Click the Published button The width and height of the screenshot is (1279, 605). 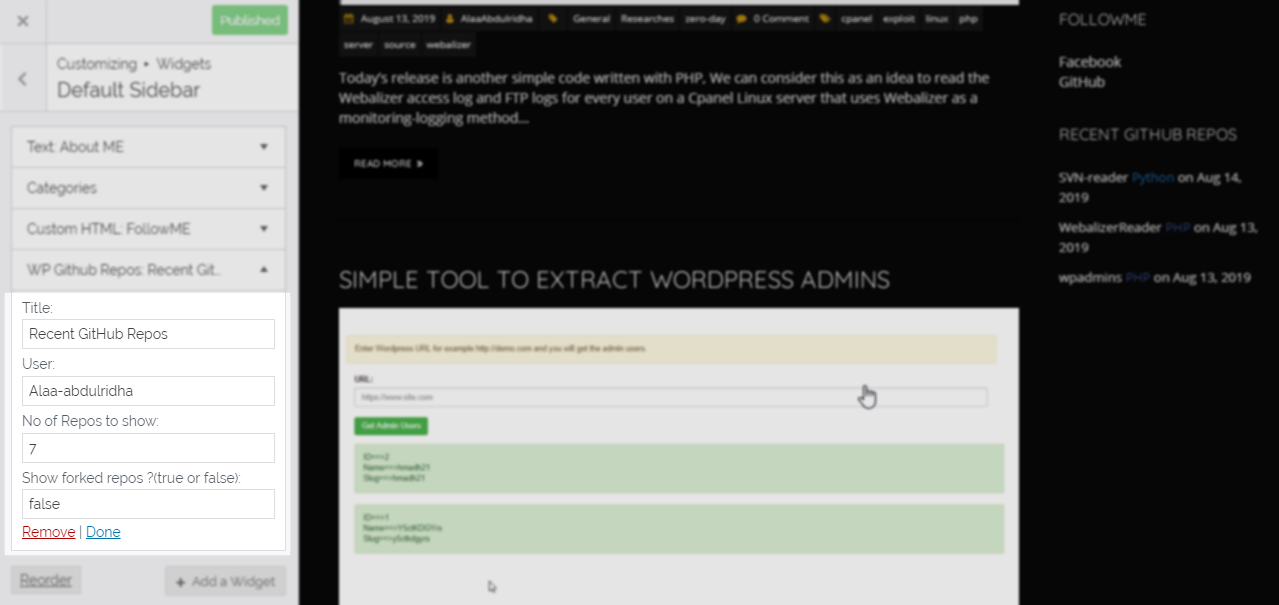[x=250, y=21]
